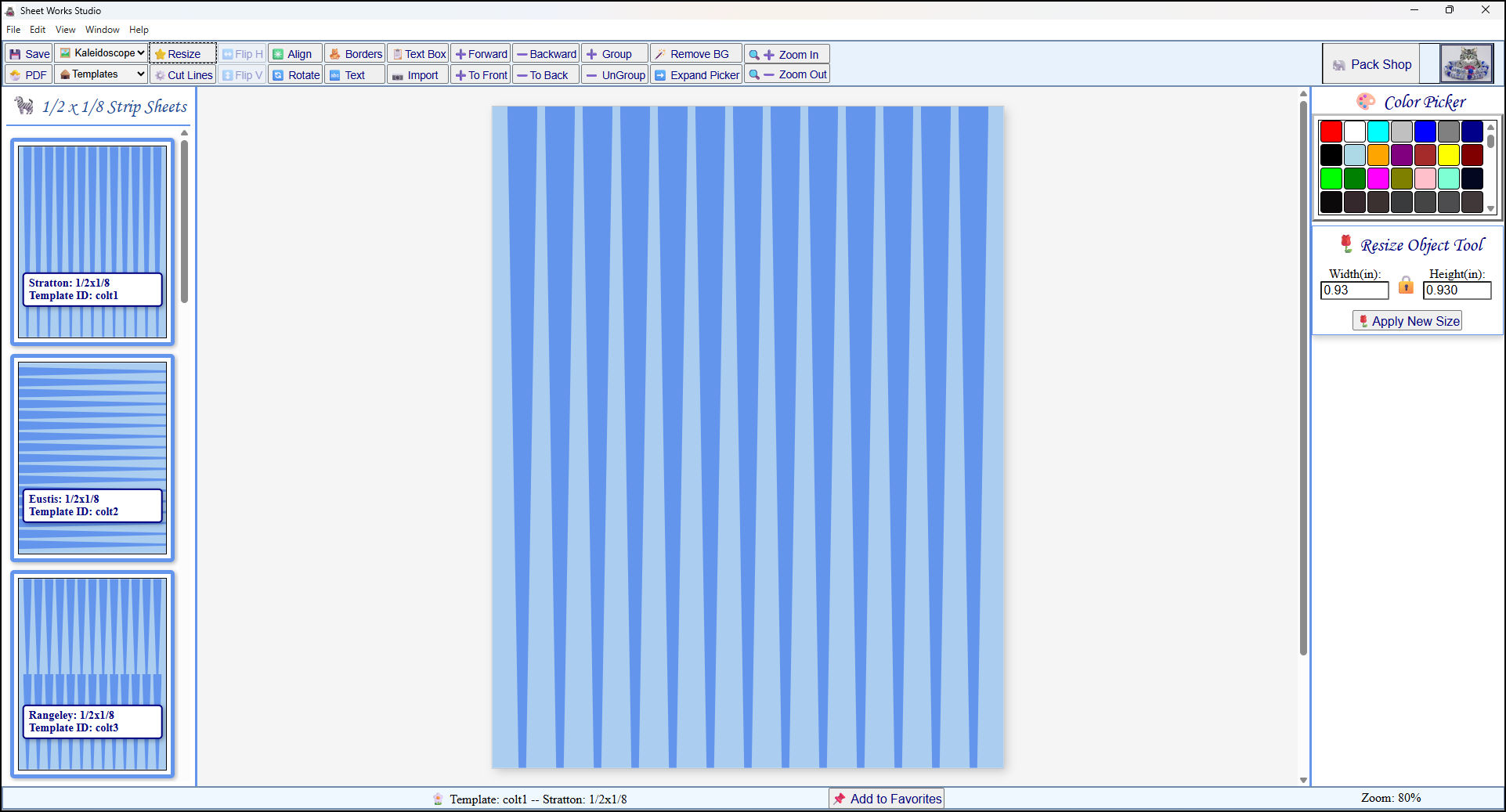Open the Borders tool
The image size is (1506, 812).
(356, 54)
